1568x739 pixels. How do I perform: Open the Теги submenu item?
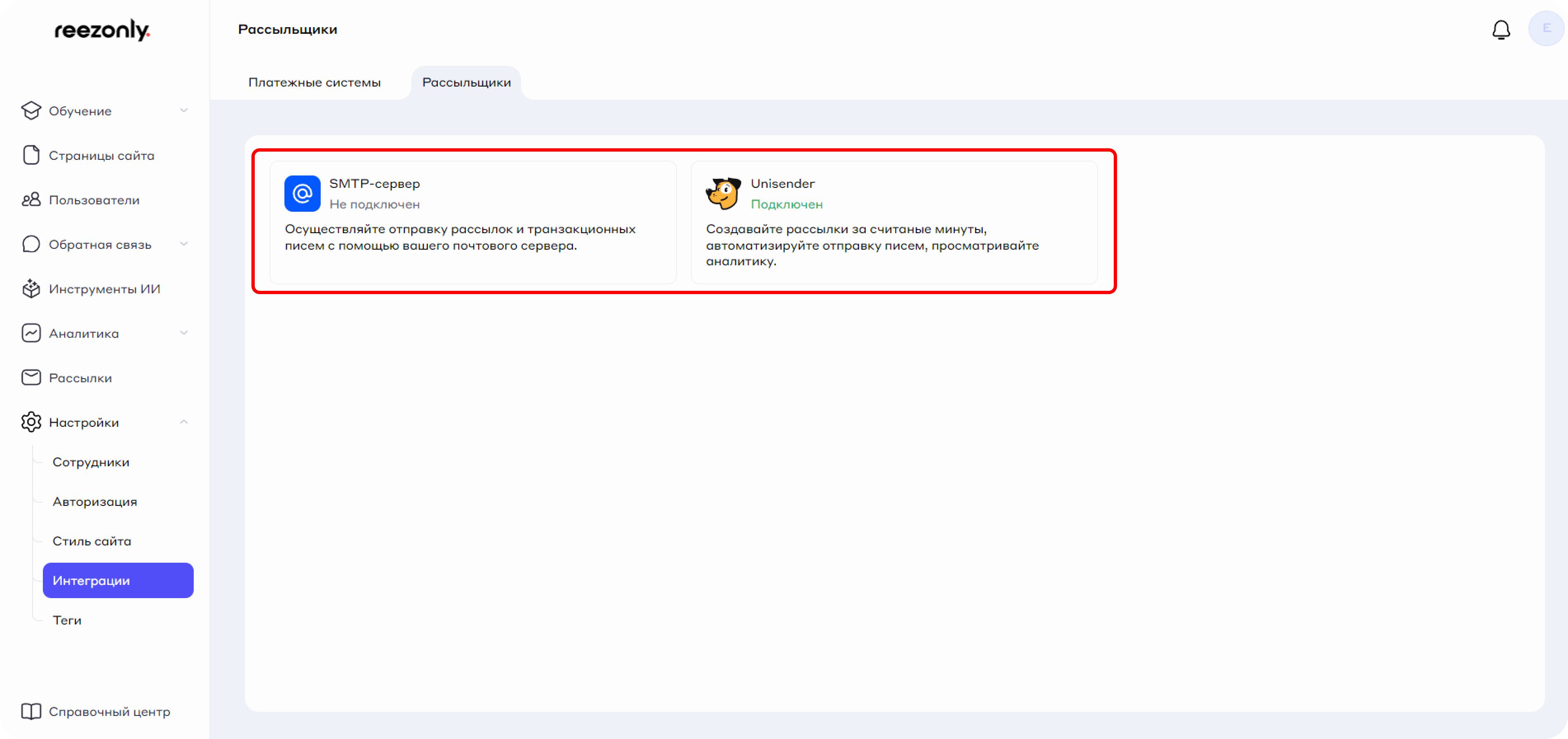[67, 620]
